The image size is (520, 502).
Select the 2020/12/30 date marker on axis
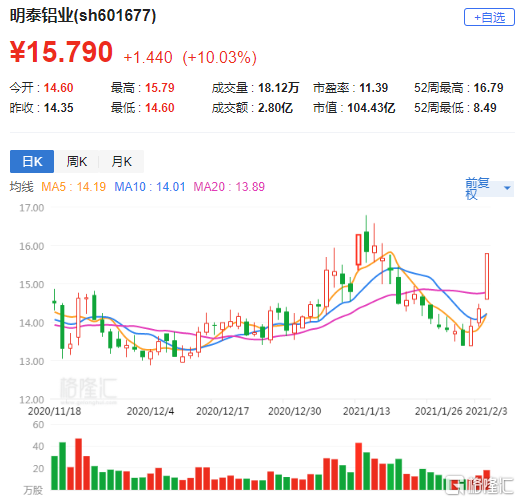click(x=295, y=411)
